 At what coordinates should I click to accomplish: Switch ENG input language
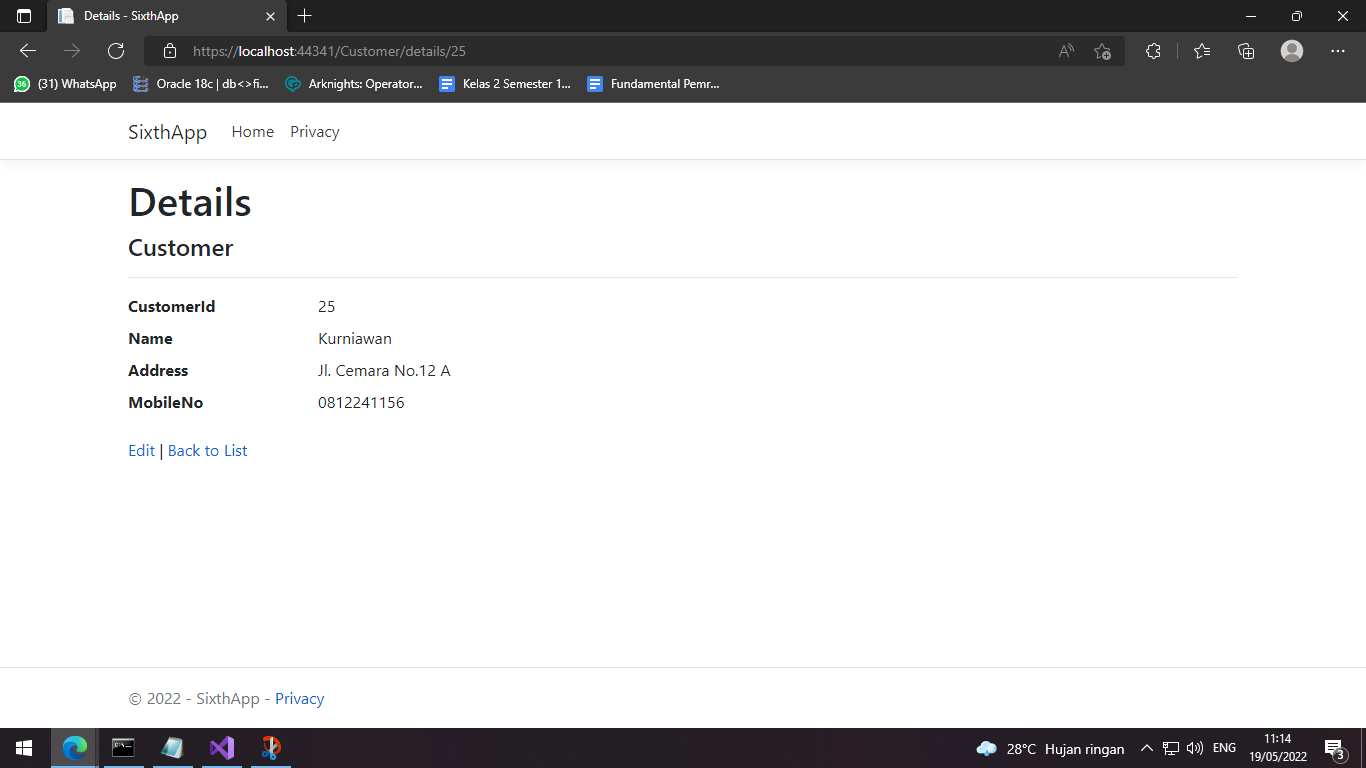[1224, 748]
